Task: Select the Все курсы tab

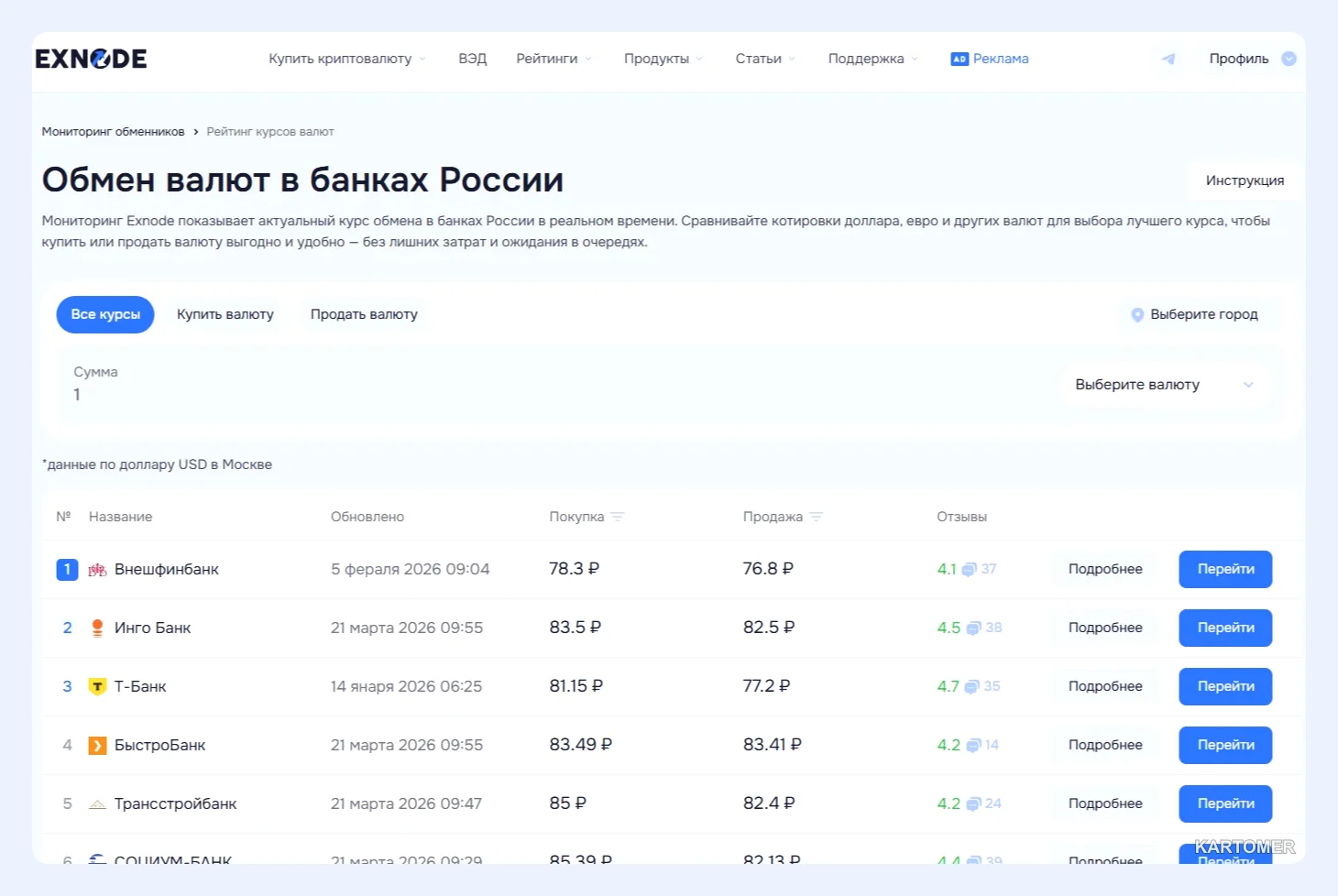Action: (105, 314)
